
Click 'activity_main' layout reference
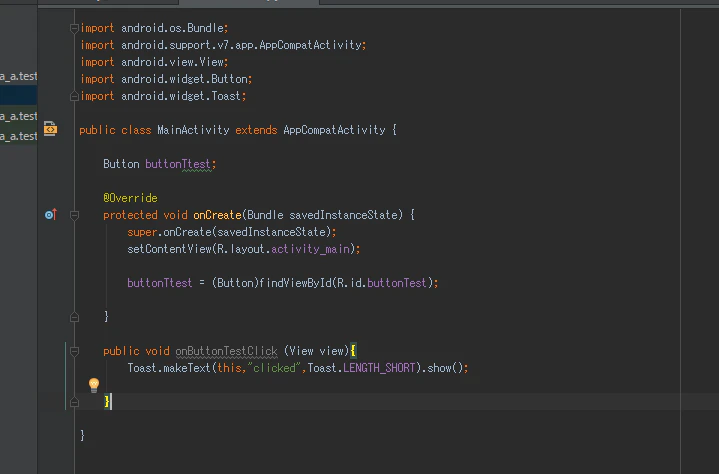[310, 249]
